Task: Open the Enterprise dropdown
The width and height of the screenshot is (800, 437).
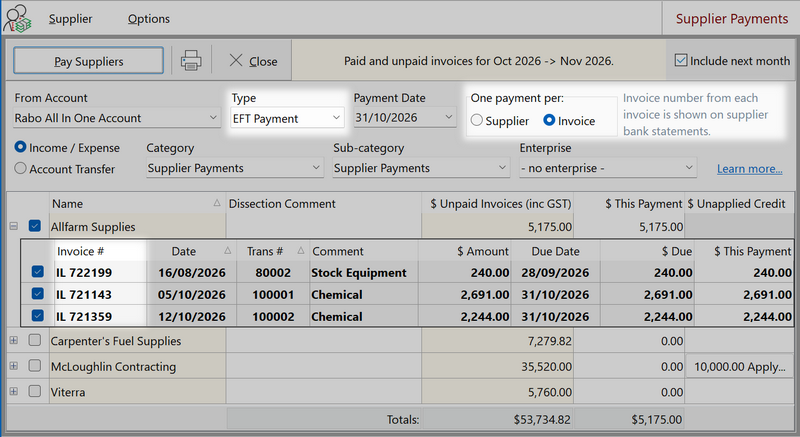Action: 608,168
